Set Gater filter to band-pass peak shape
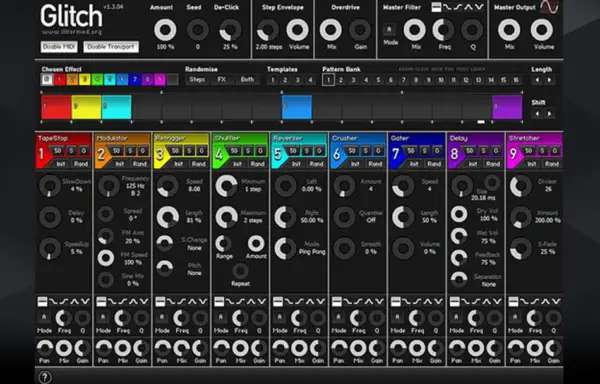 [428, 302]
